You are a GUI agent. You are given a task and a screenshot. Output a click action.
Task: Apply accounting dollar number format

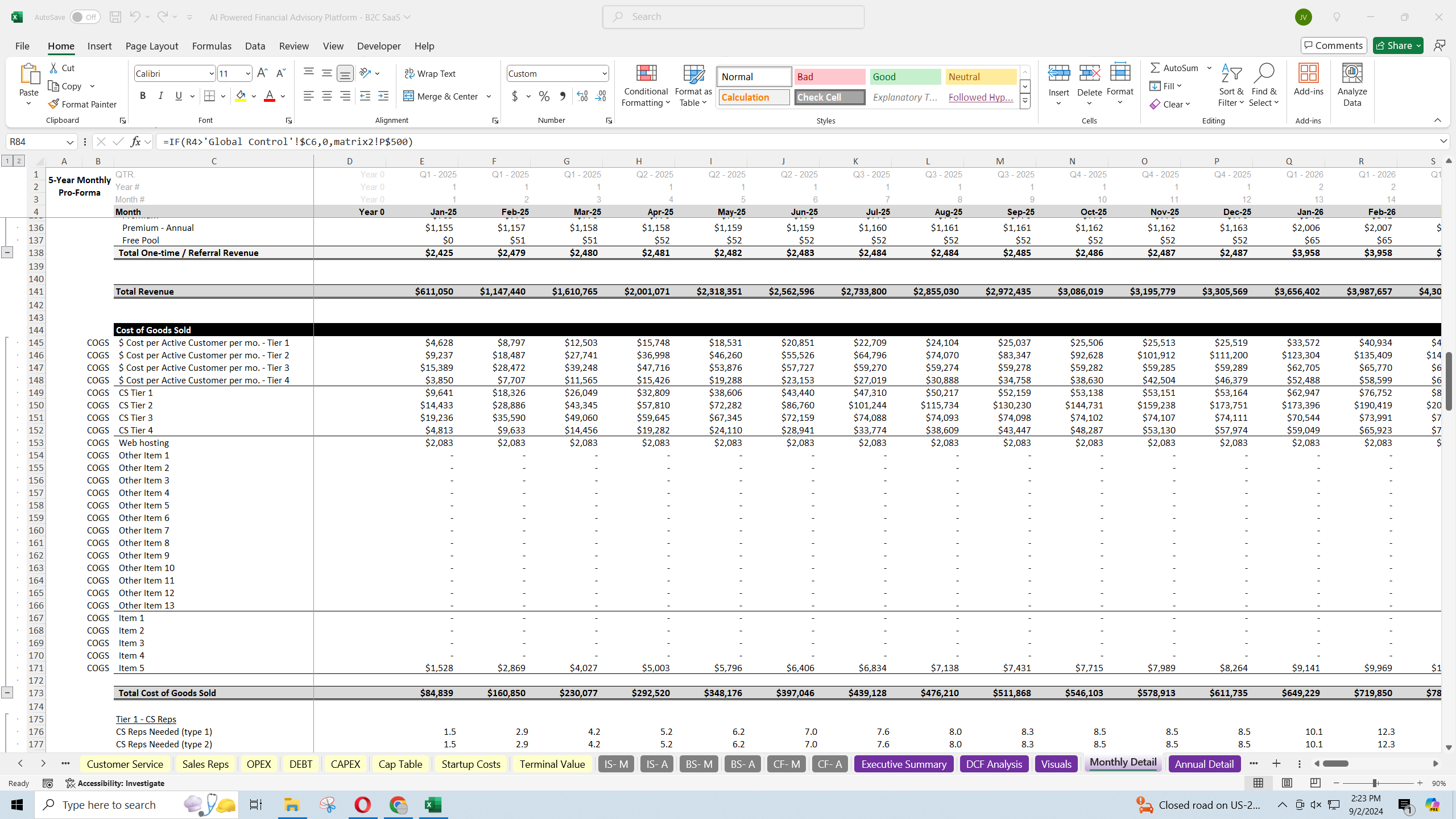pyautogui.click(x=515, y=96)
